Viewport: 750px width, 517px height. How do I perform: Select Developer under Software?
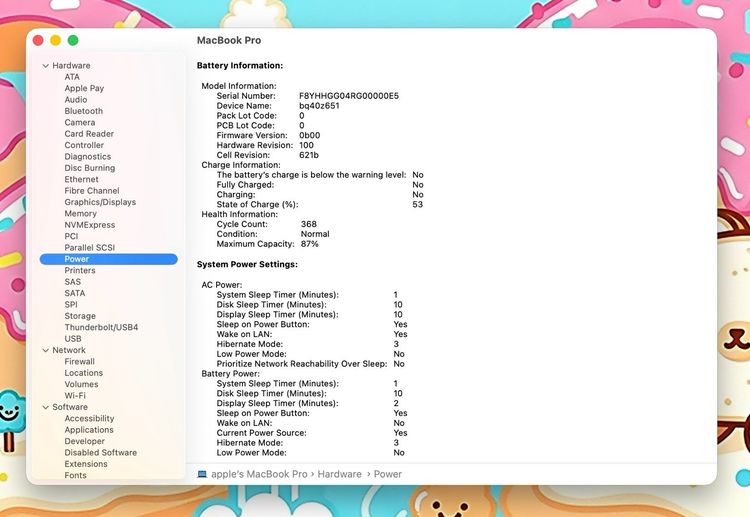click(x=85, y=441)
